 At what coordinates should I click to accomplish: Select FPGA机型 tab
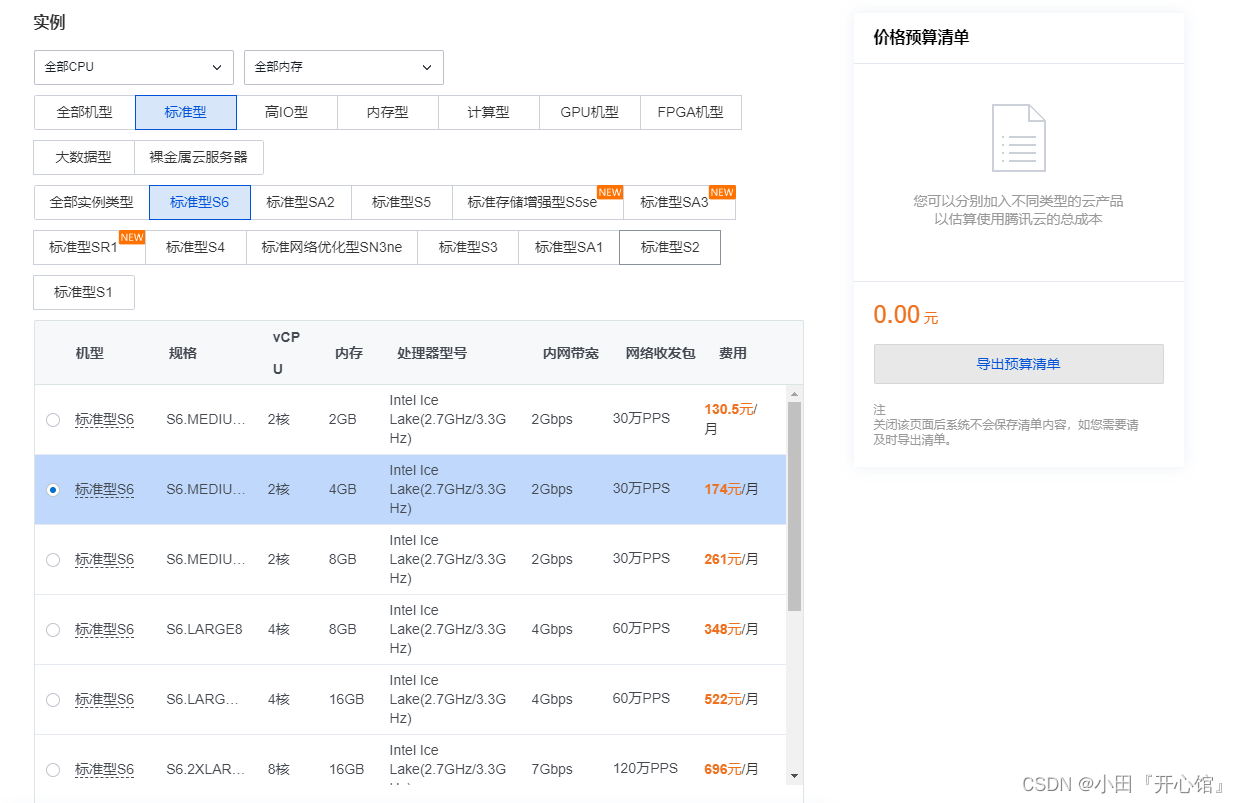click(x=691, y=113)
